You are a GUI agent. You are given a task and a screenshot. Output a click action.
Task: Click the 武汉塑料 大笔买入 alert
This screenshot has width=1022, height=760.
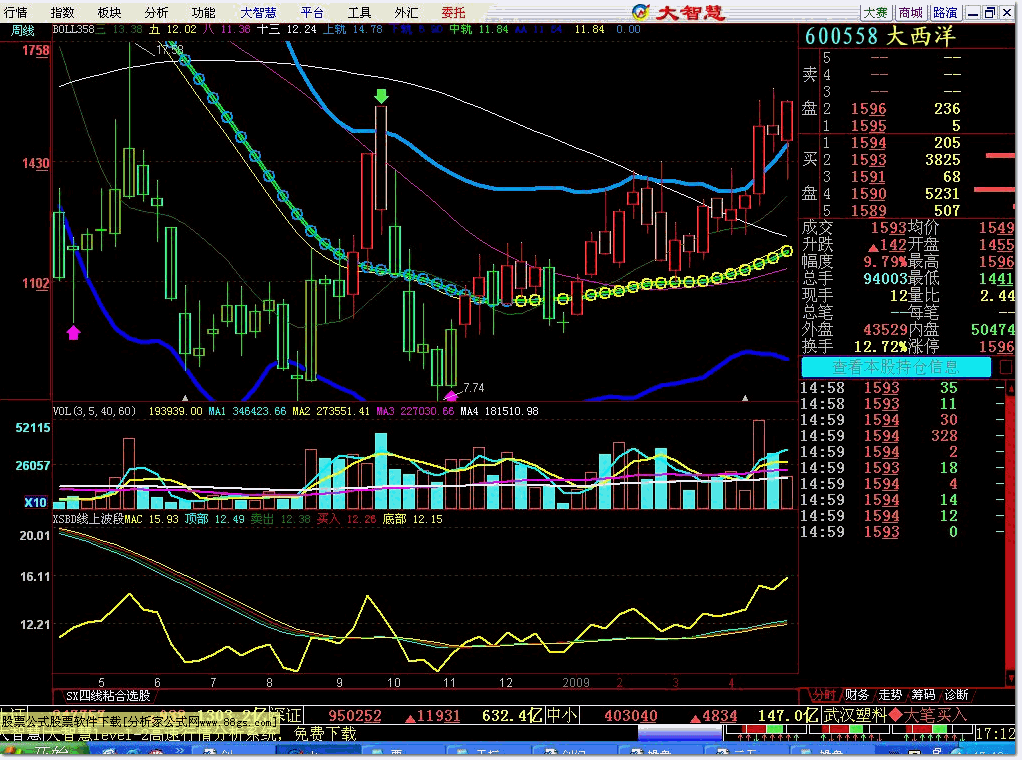coord(895,715)
